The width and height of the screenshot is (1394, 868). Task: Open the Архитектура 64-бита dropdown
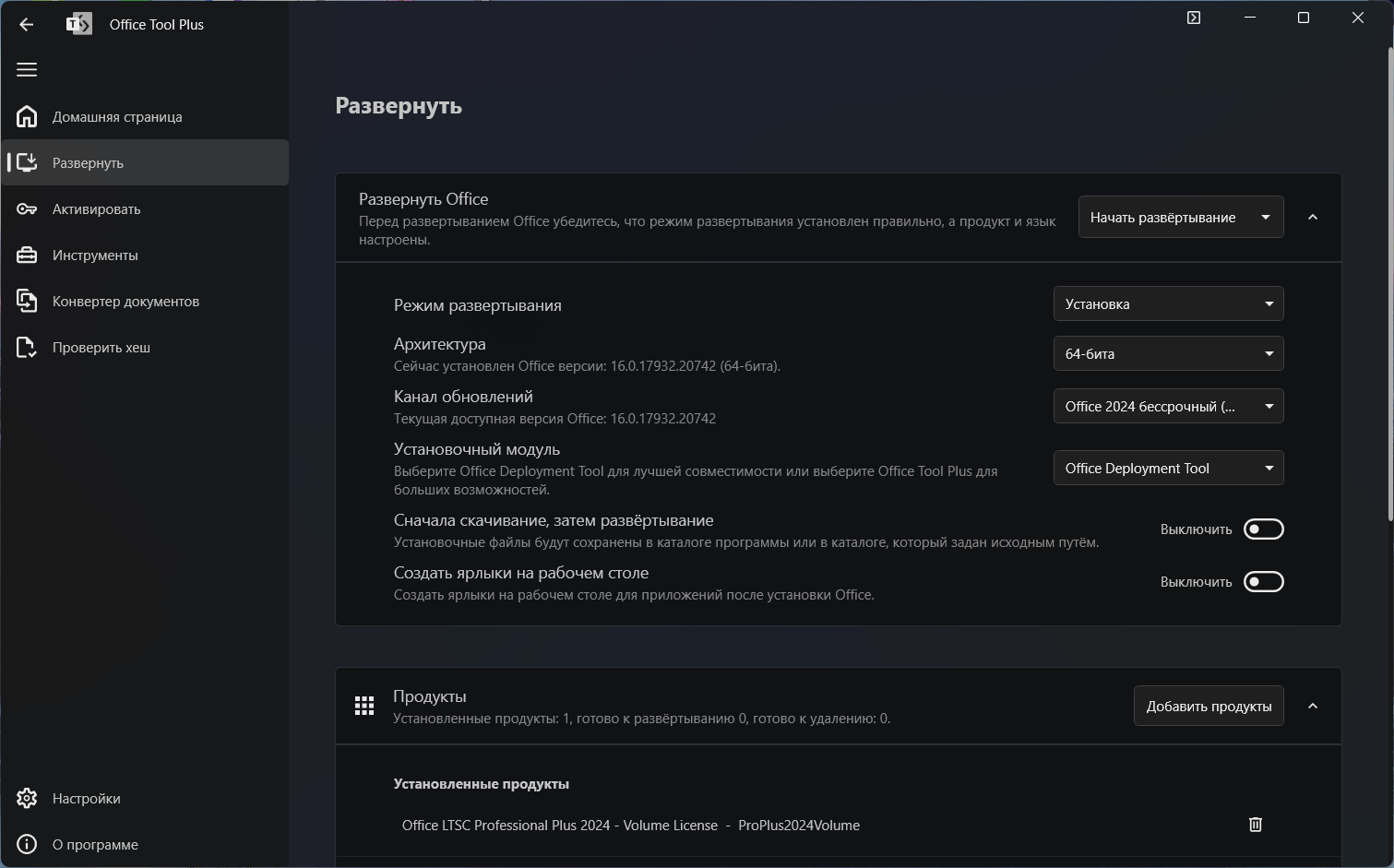coord(1168,354)
